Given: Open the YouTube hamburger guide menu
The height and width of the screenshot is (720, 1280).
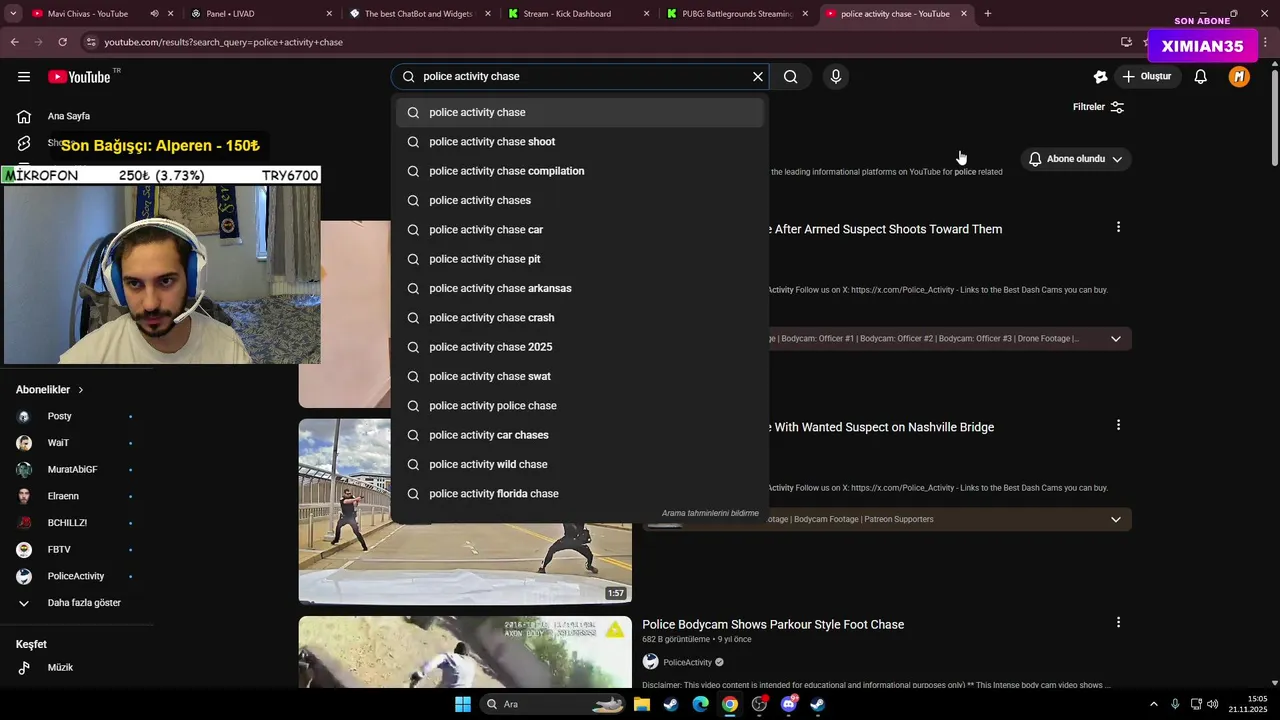Looking at the screenshot, I should click(x=24, y=77).
